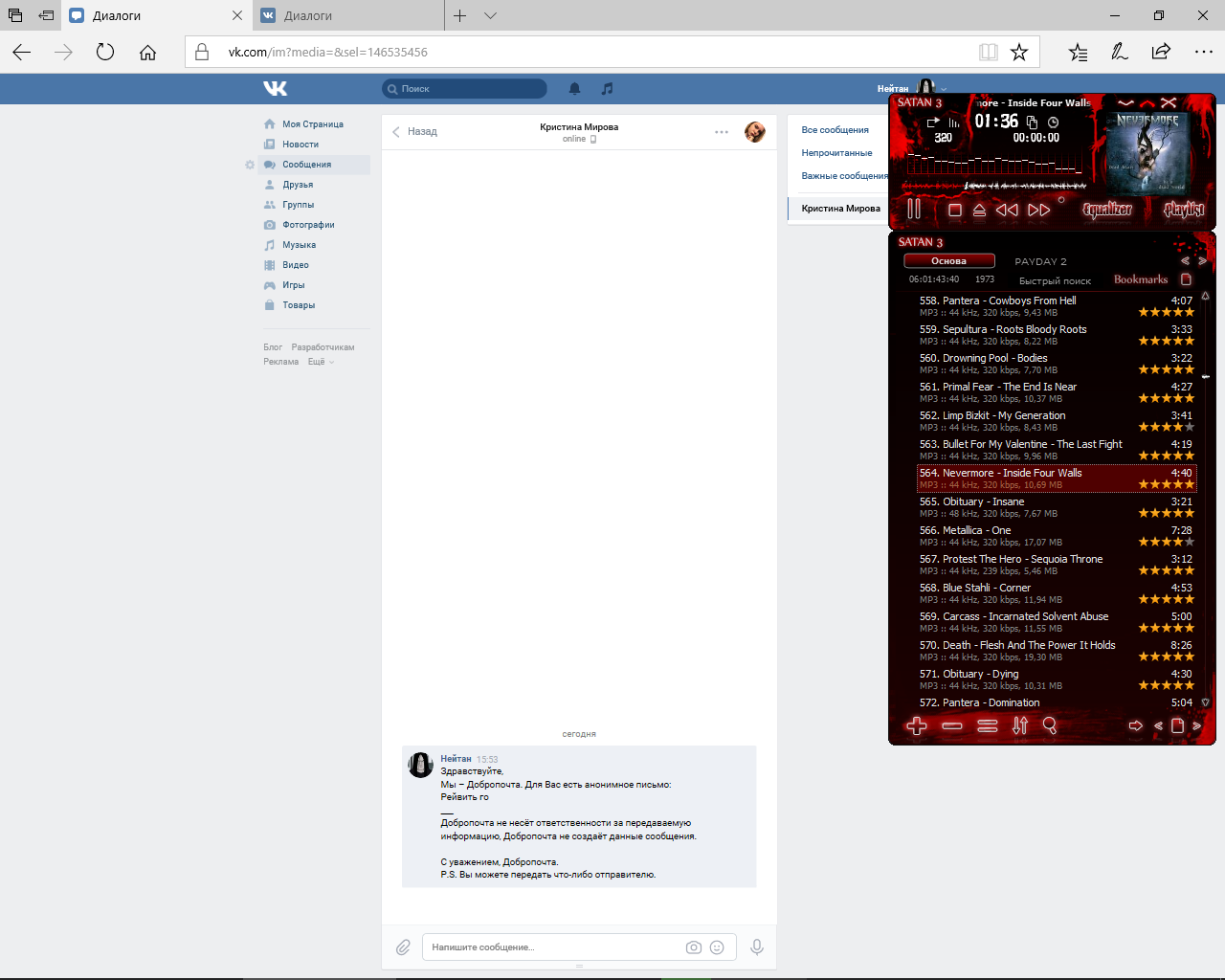Viewport: 1225px width, 980px height.
Task: Click the right-arrow icon at playlist bottom
Action: (1136, 725)
